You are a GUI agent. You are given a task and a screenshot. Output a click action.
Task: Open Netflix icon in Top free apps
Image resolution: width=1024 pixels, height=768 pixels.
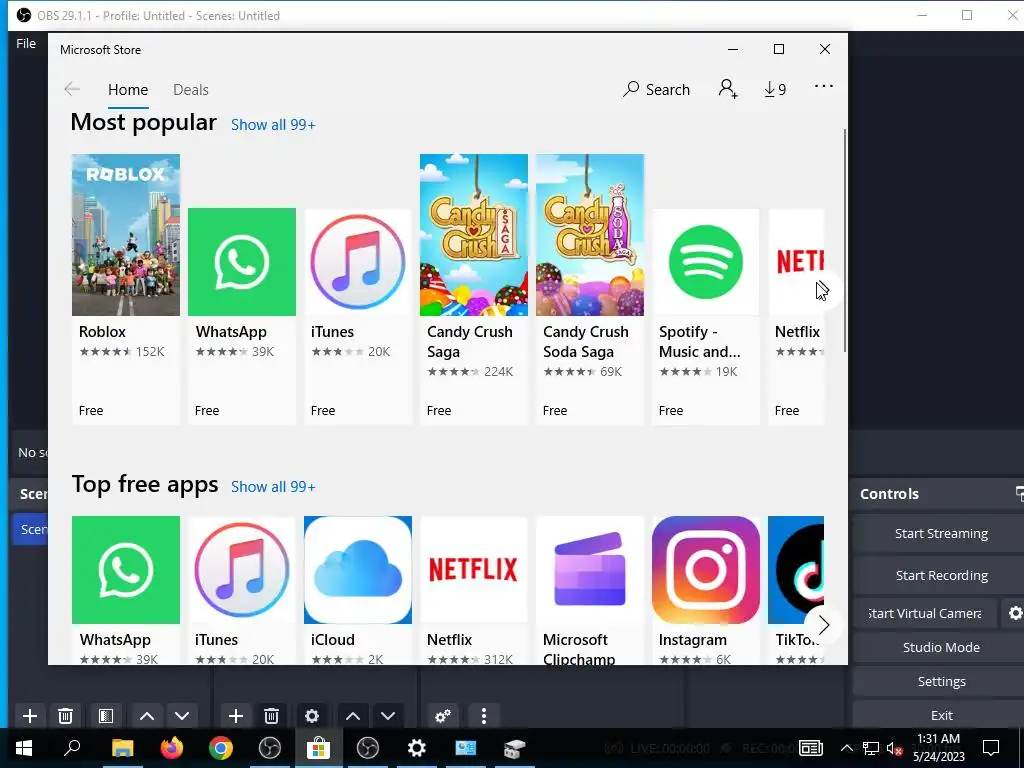473,569
